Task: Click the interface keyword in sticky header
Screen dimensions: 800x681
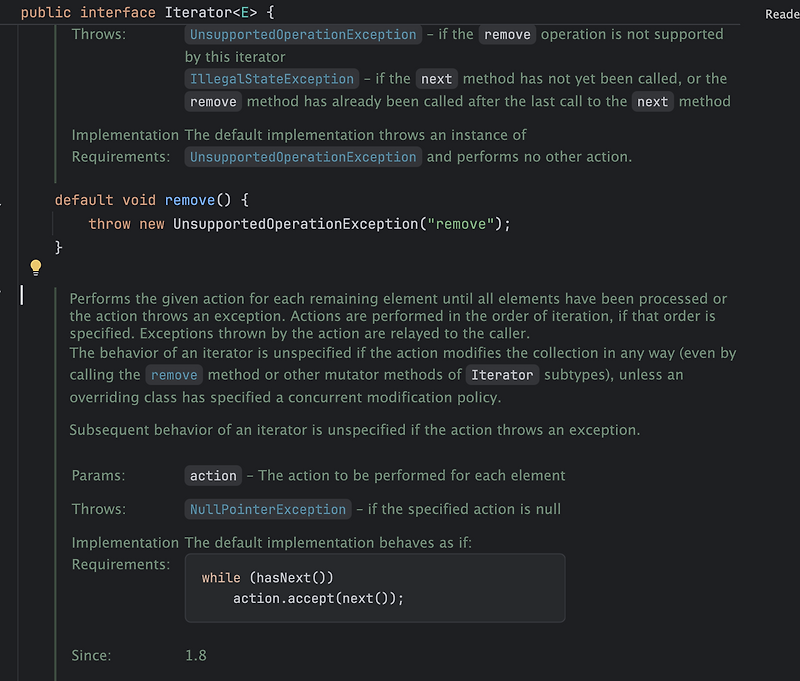Action: point(117,12)
